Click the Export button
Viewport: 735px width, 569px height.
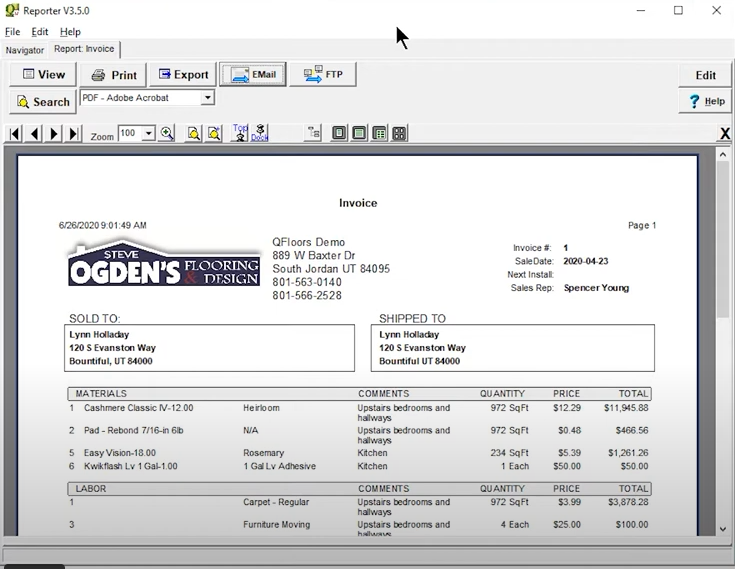point(183,75)
